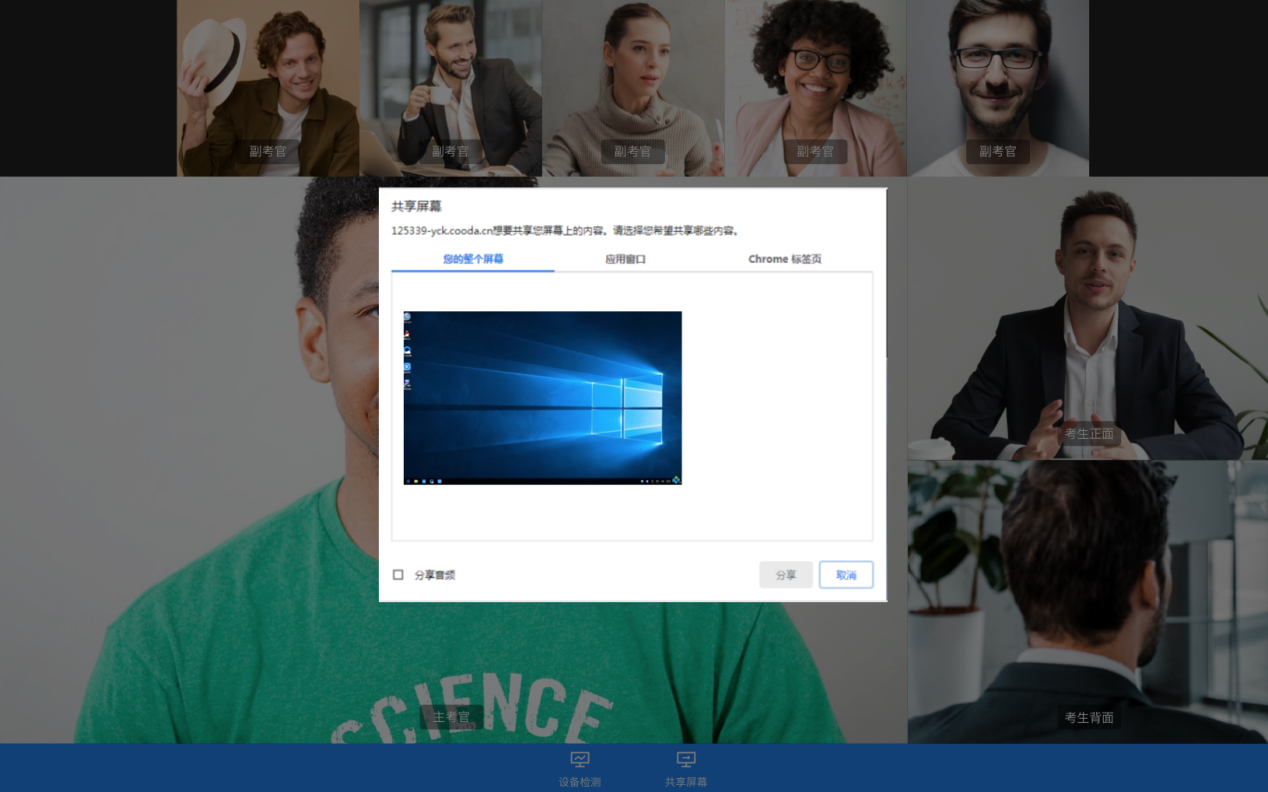Select 副考官 video of man holding hat

[x=268, y=88]
